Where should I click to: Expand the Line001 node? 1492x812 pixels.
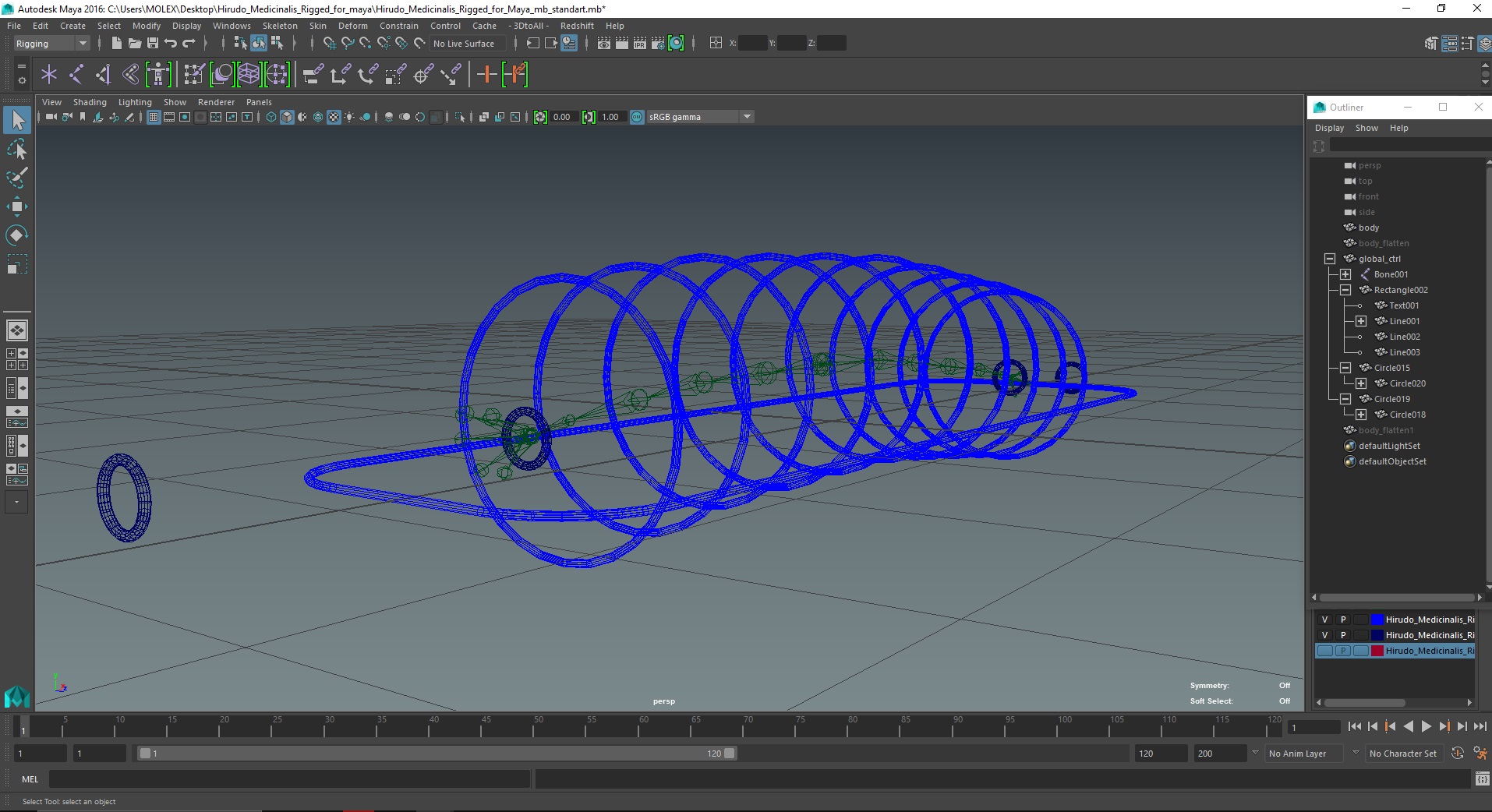coord(1361,321)
